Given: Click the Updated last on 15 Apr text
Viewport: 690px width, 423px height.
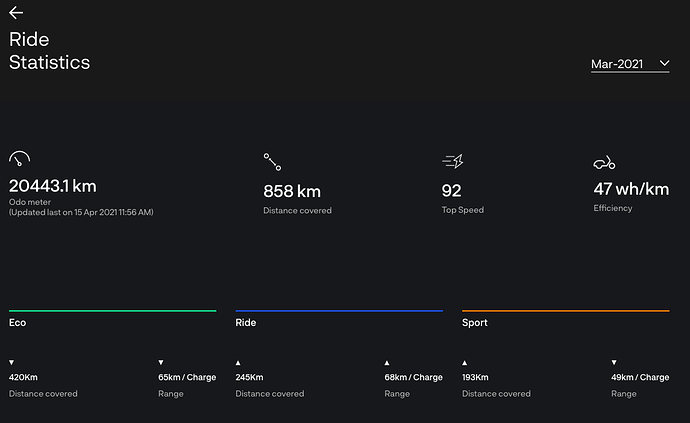Looking at the screenshot, I should pos(81,212).
